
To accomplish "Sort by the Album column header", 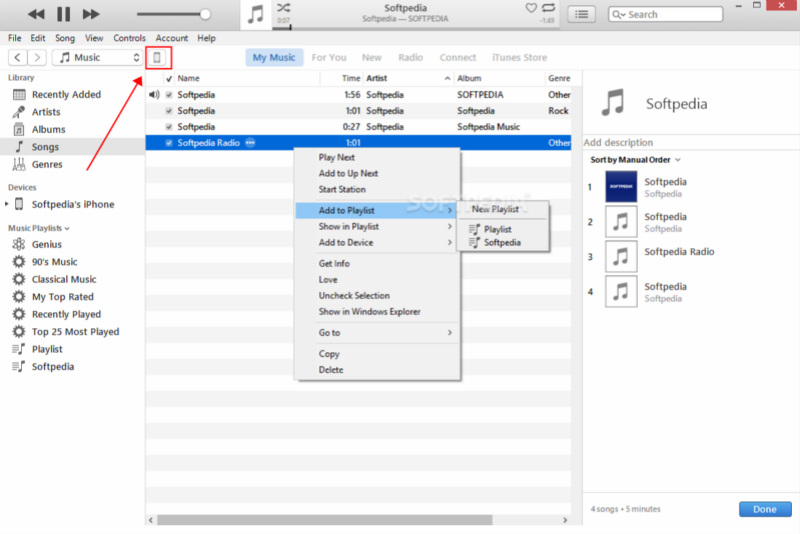I will tap(499, 79).
